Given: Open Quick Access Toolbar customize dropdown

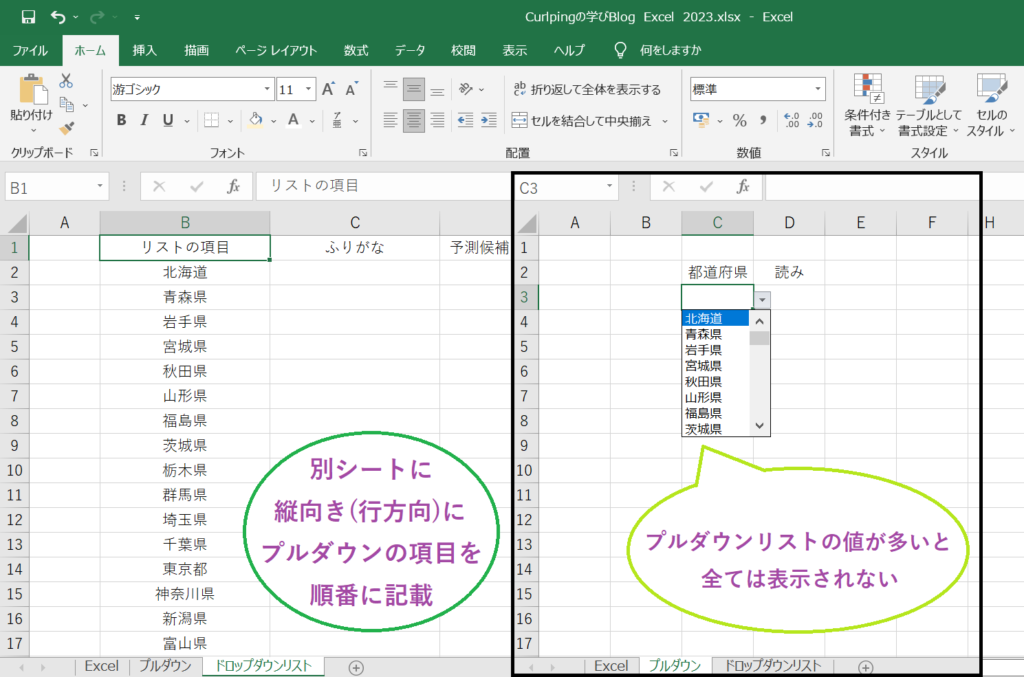Looking at the screenshot, I should (x=137, y=18).
